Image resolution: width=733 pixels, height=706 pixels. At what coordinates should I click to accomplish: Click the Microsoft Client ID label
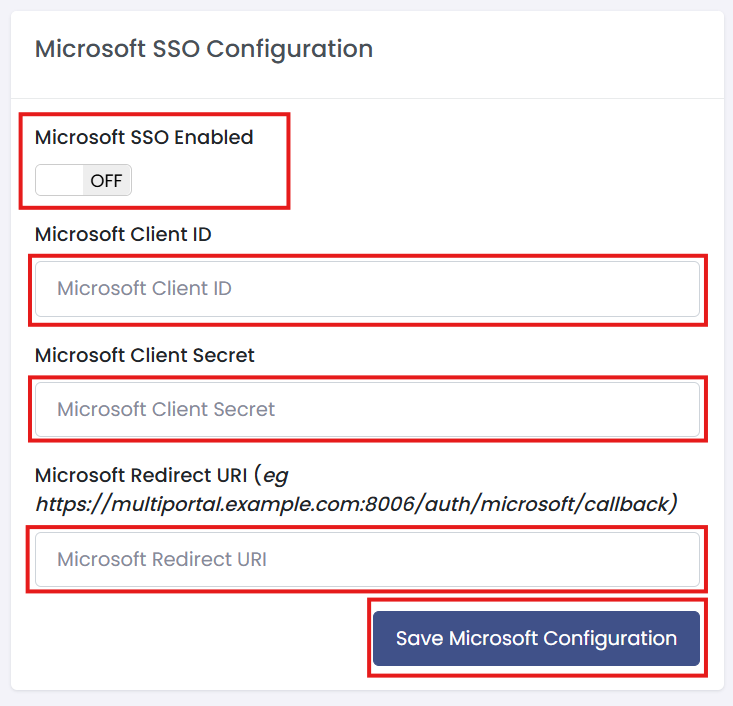pos(123,234)
